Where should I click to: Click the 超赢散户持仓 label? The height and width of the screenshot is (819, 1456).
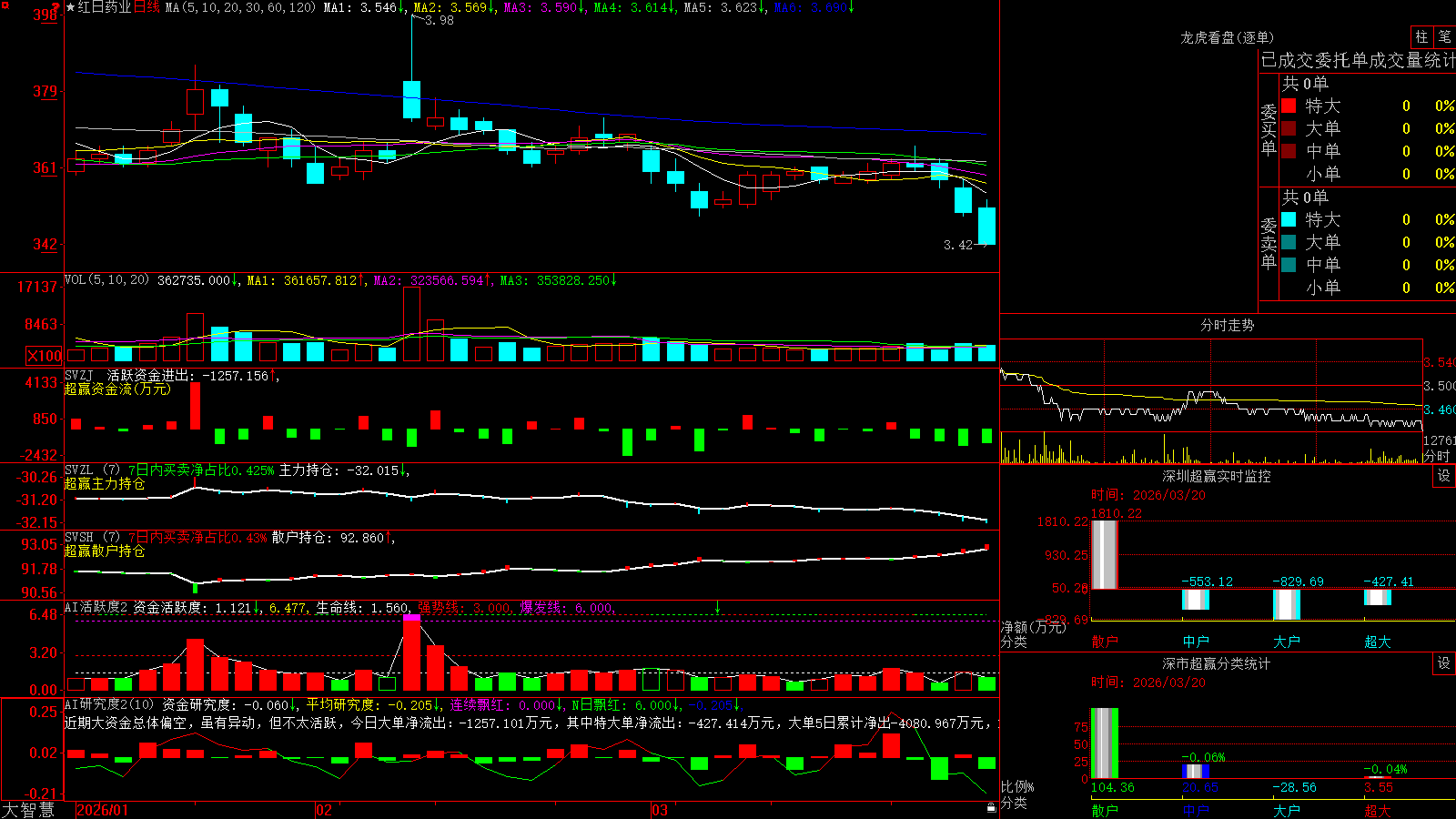[x=105, y=551]
